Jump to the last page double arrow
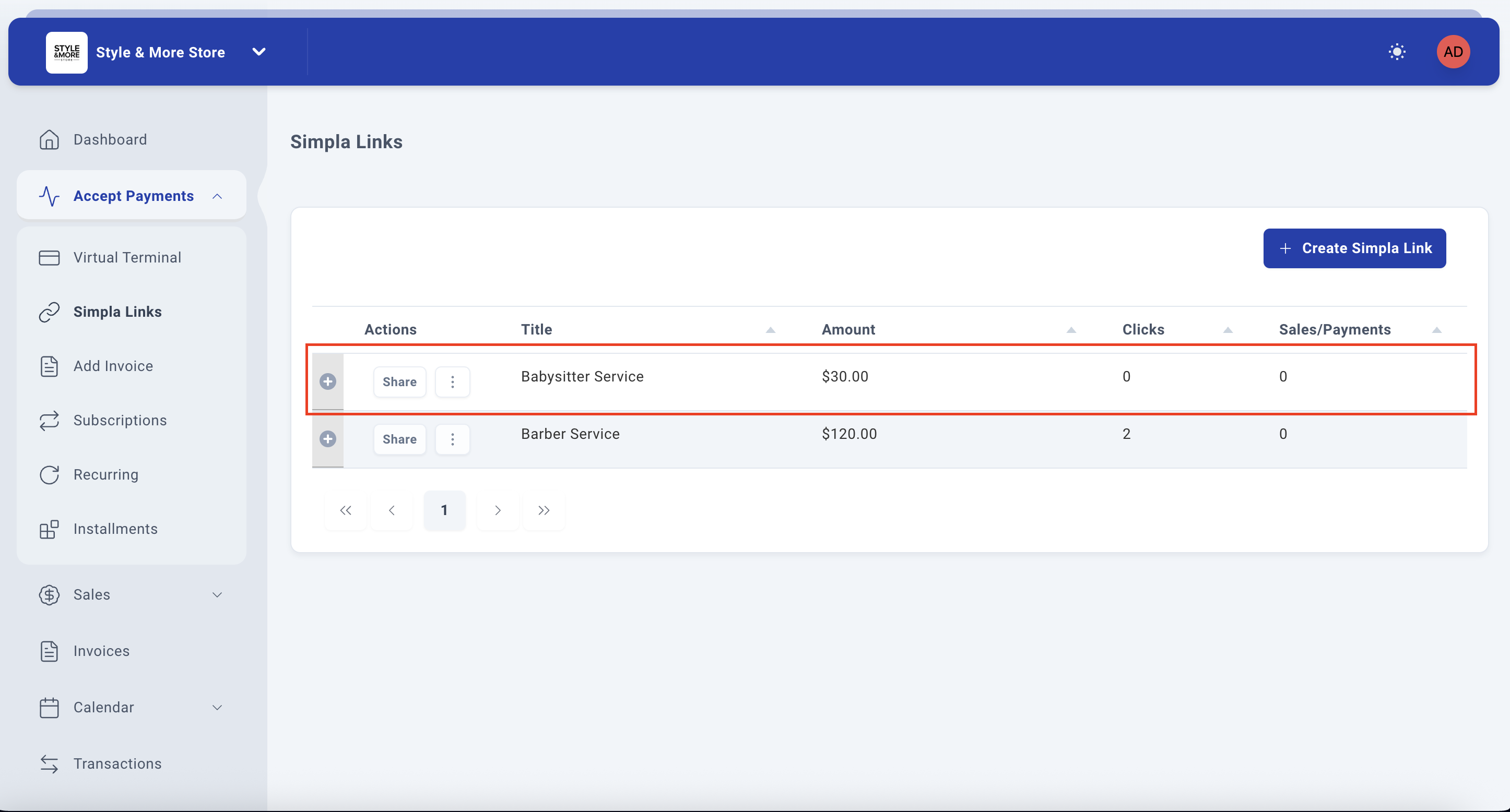This screenshot has width=1510, height=812. click(544, 510)
